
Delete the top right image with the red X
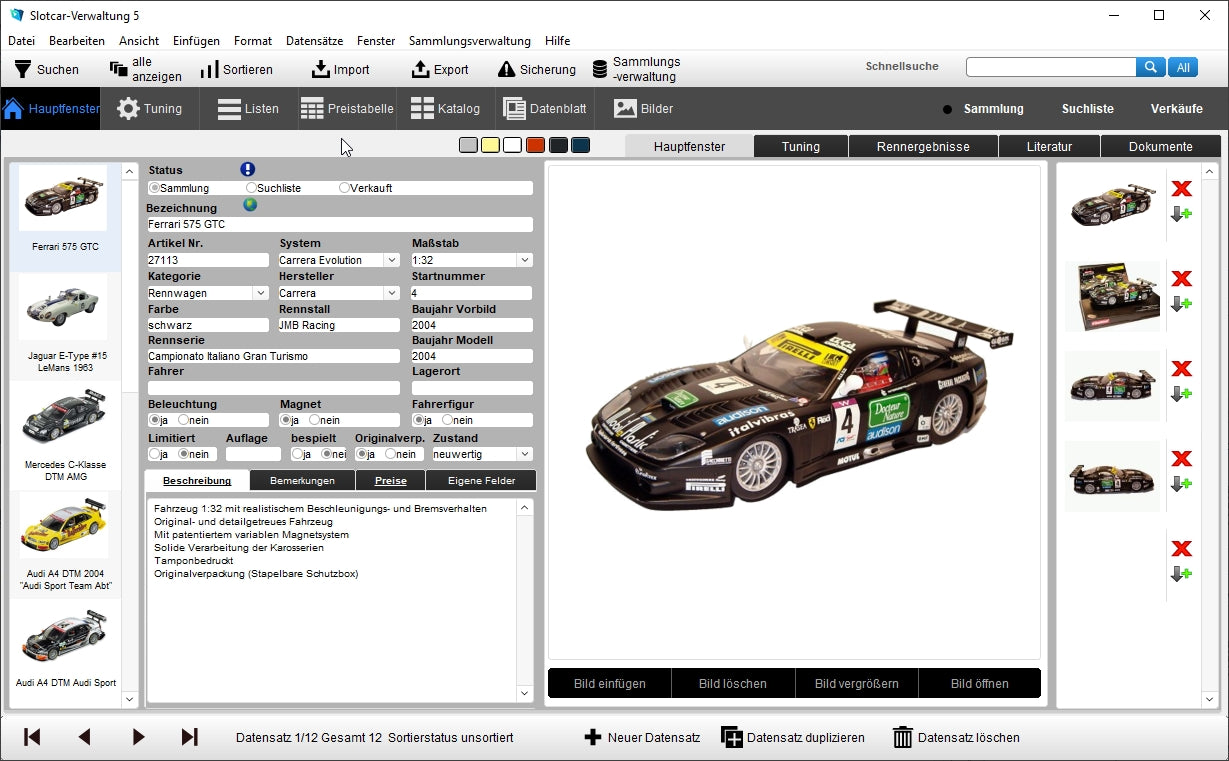click(x=1183, y=188)
